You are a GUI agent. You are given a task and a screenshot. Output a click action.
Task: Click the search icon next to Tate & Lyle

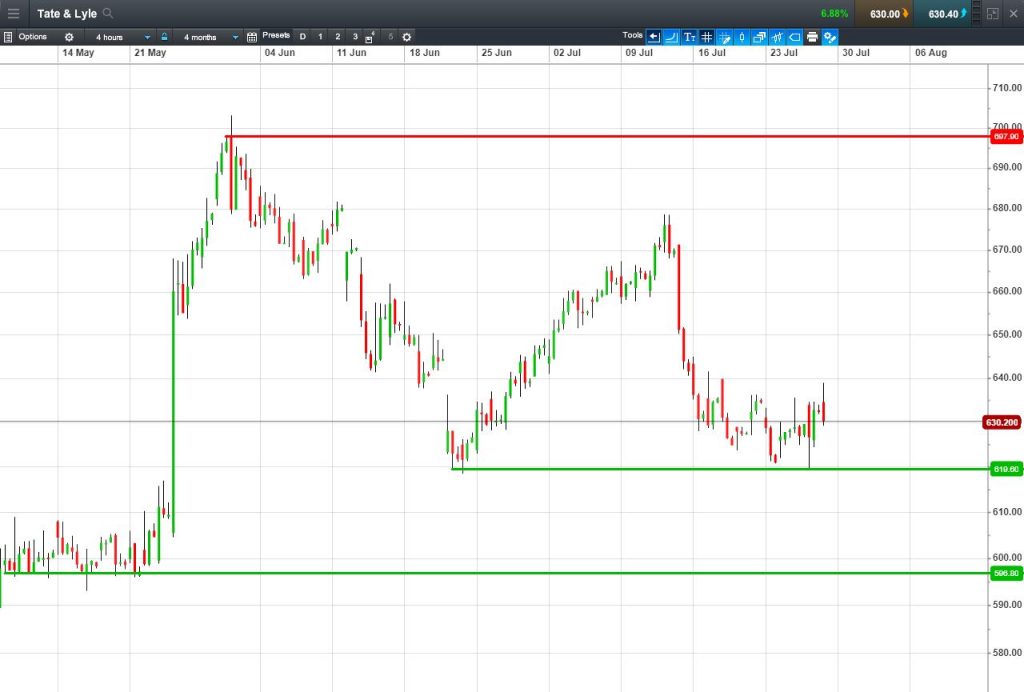[108, 13]
